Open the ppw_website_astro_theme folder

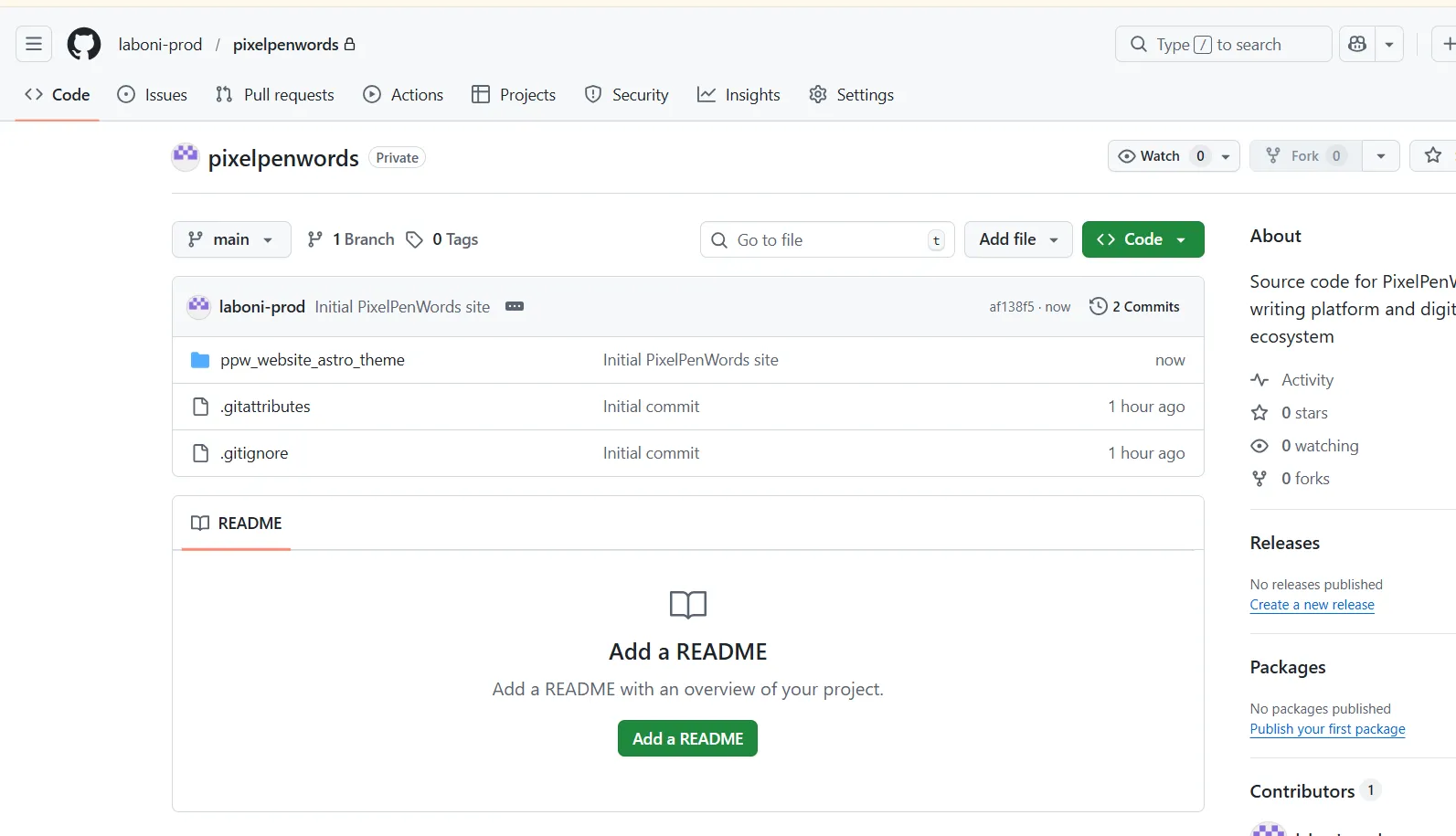click(313, 360)
